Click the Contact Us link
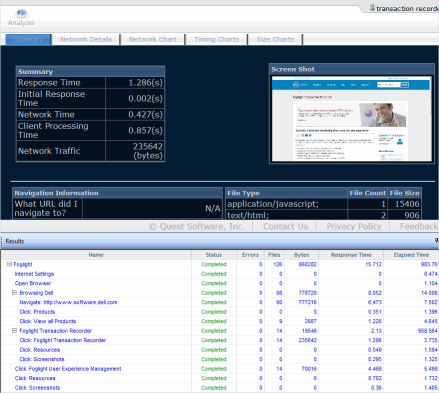 tap(286, 227)
